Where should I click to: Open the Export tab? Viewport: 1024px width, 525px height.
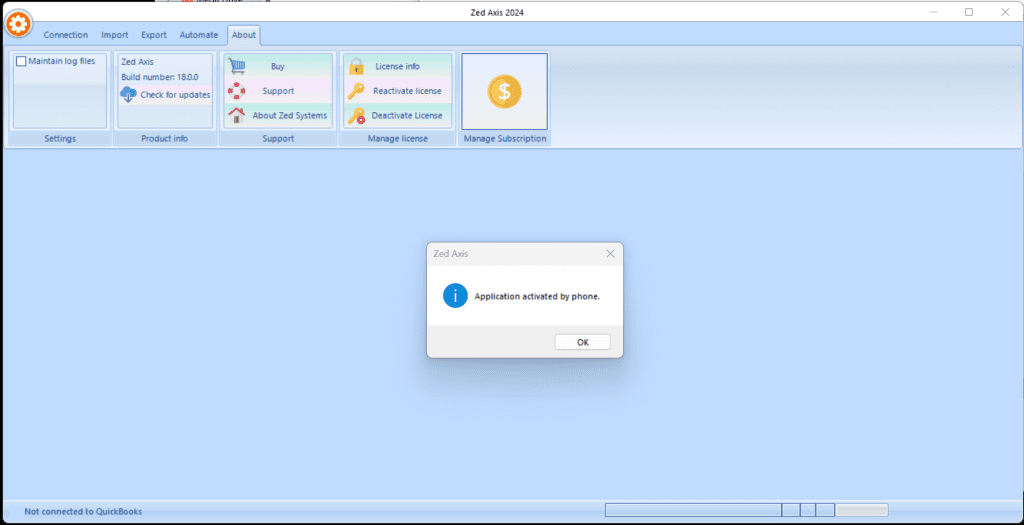[154, 35]
